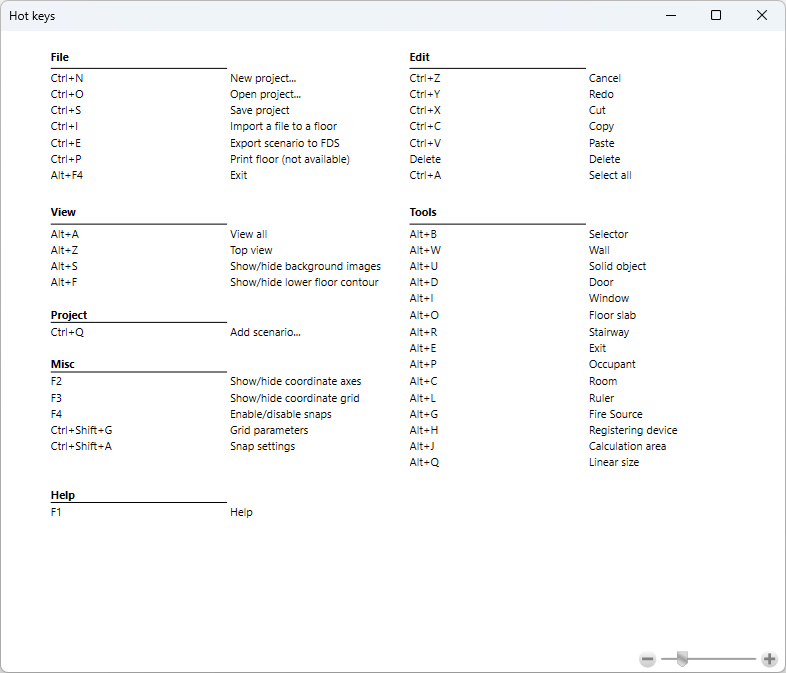Click the 'Enable/disable snaps' description
Viewport: 786px width, 673px height.
point(280,414)
